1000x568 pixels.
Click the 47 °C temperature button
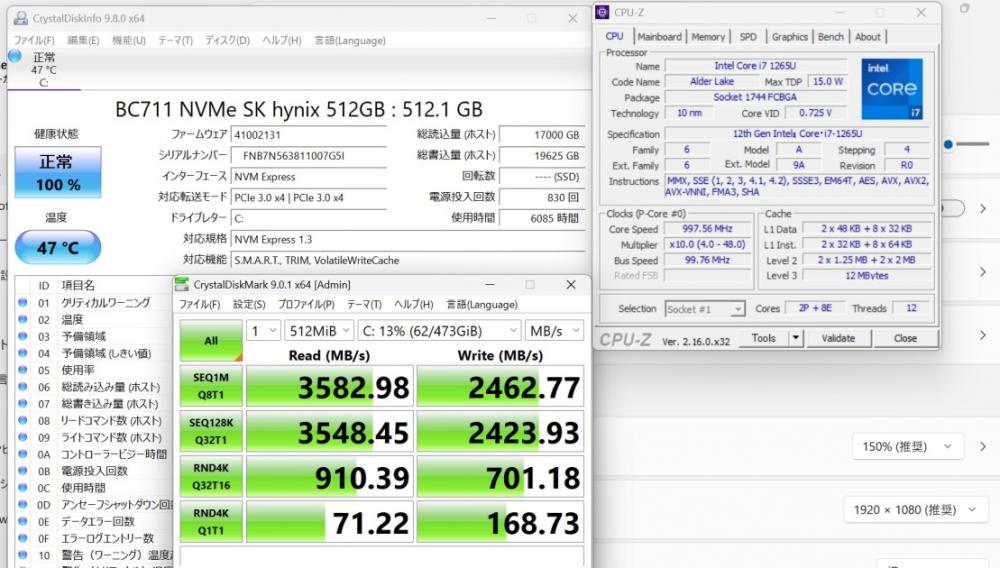tap(58, 247)
